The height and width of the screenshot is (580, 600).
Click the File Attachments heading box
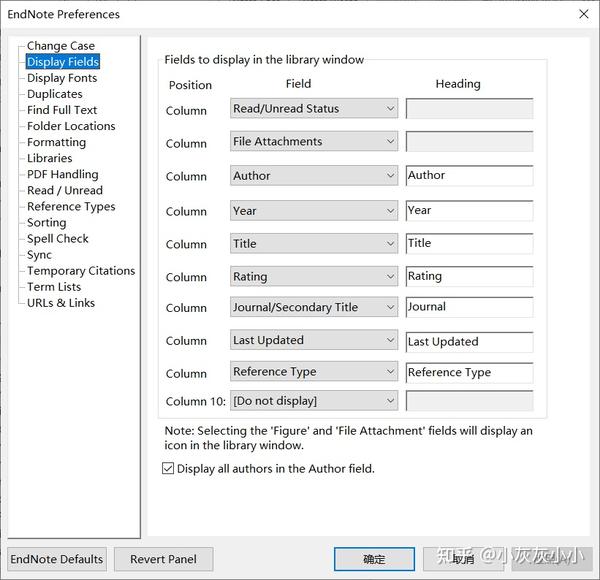point(470,142)
